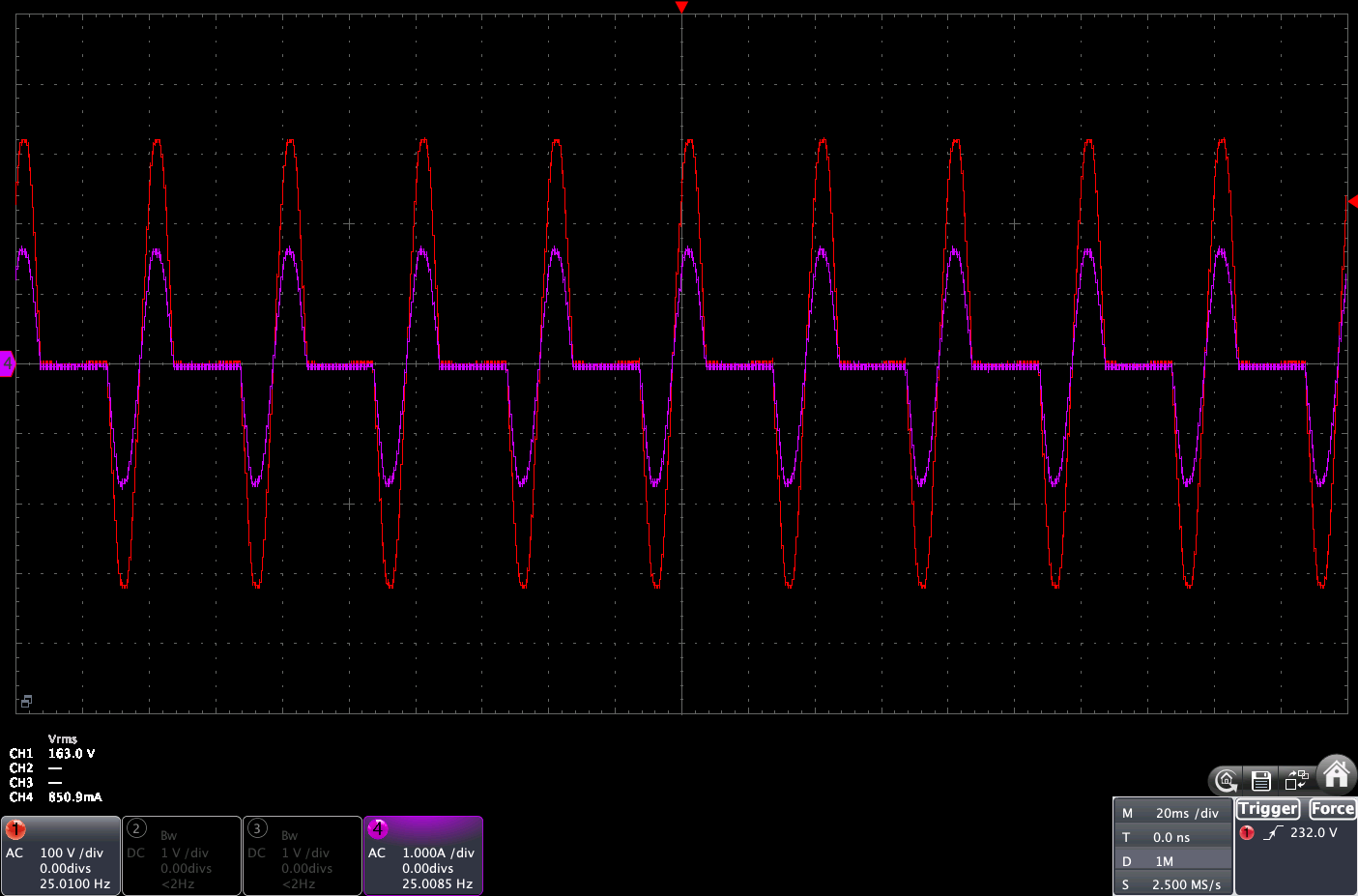Click the floppy disk save icon
Image resolution: width=1358 pixels, height=896 pixels.
pos(1260,780)
